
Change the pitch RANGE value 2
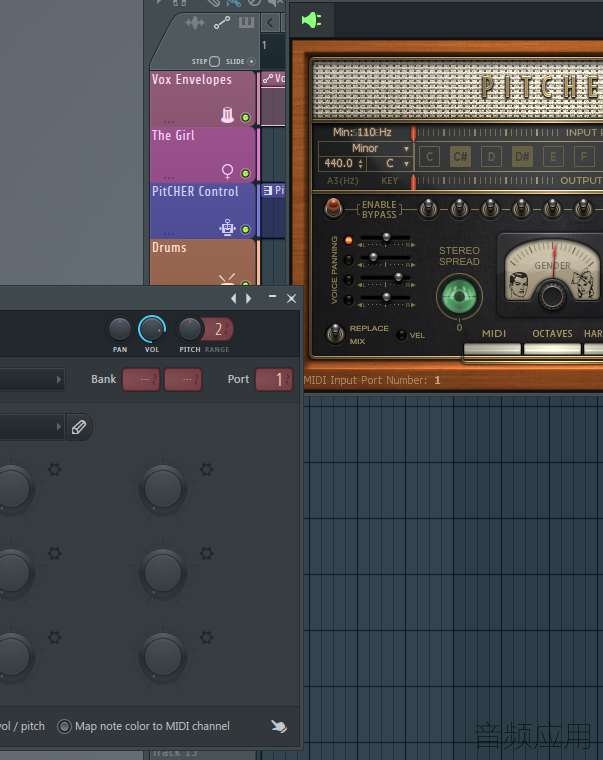pos(218,330)
